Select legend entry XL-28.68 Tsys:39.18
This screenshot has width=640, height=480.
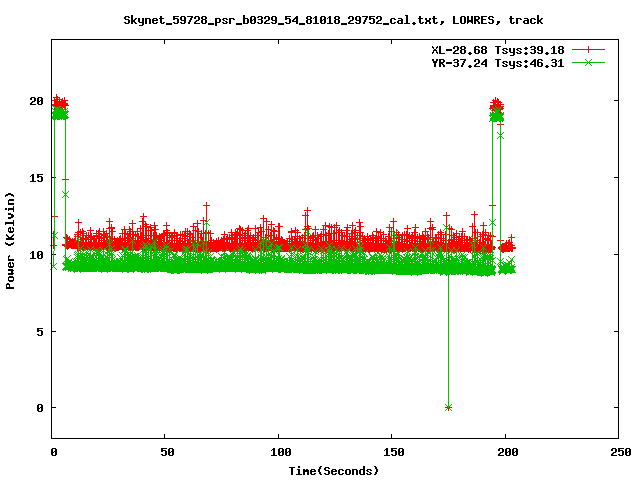coord(498,50)
